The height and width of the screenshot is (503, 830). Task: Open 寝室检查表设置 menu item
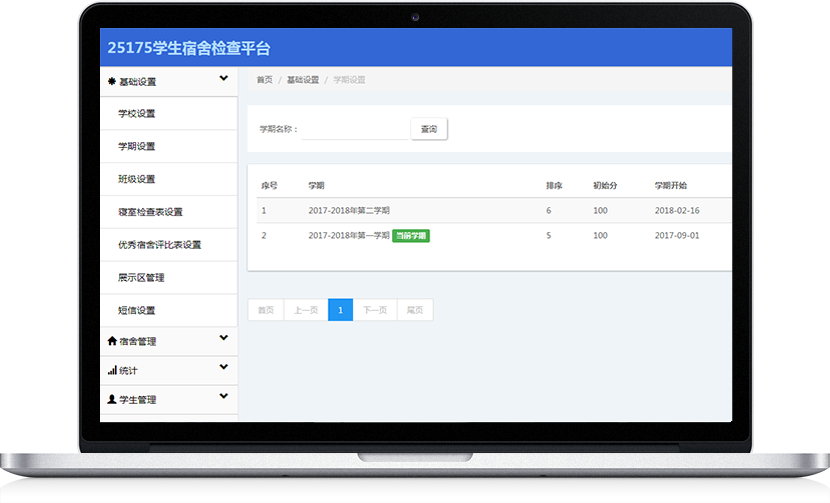tap(150, 212)
